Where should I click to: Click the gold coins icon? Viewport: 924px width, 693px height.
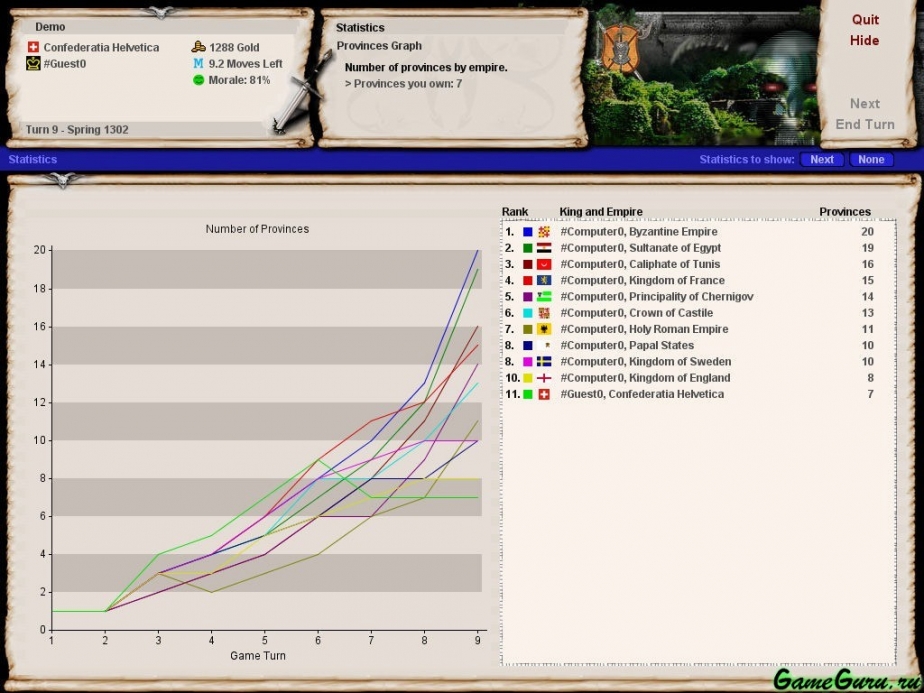coord(199,47)
